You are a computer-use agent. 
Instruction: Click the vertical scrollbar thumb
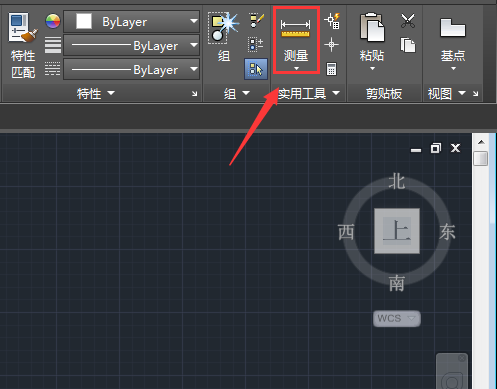point(481,158)
